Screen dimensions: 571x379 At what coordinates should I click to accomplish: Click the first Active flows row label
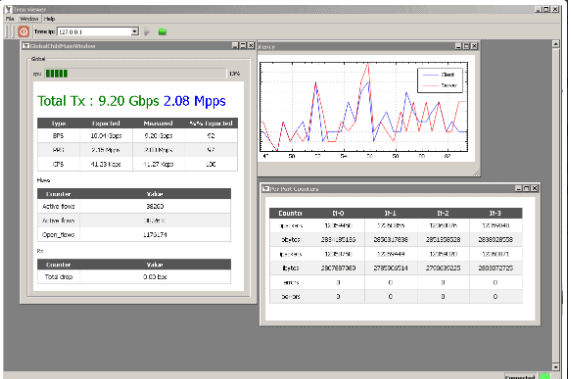coord(58,206)
